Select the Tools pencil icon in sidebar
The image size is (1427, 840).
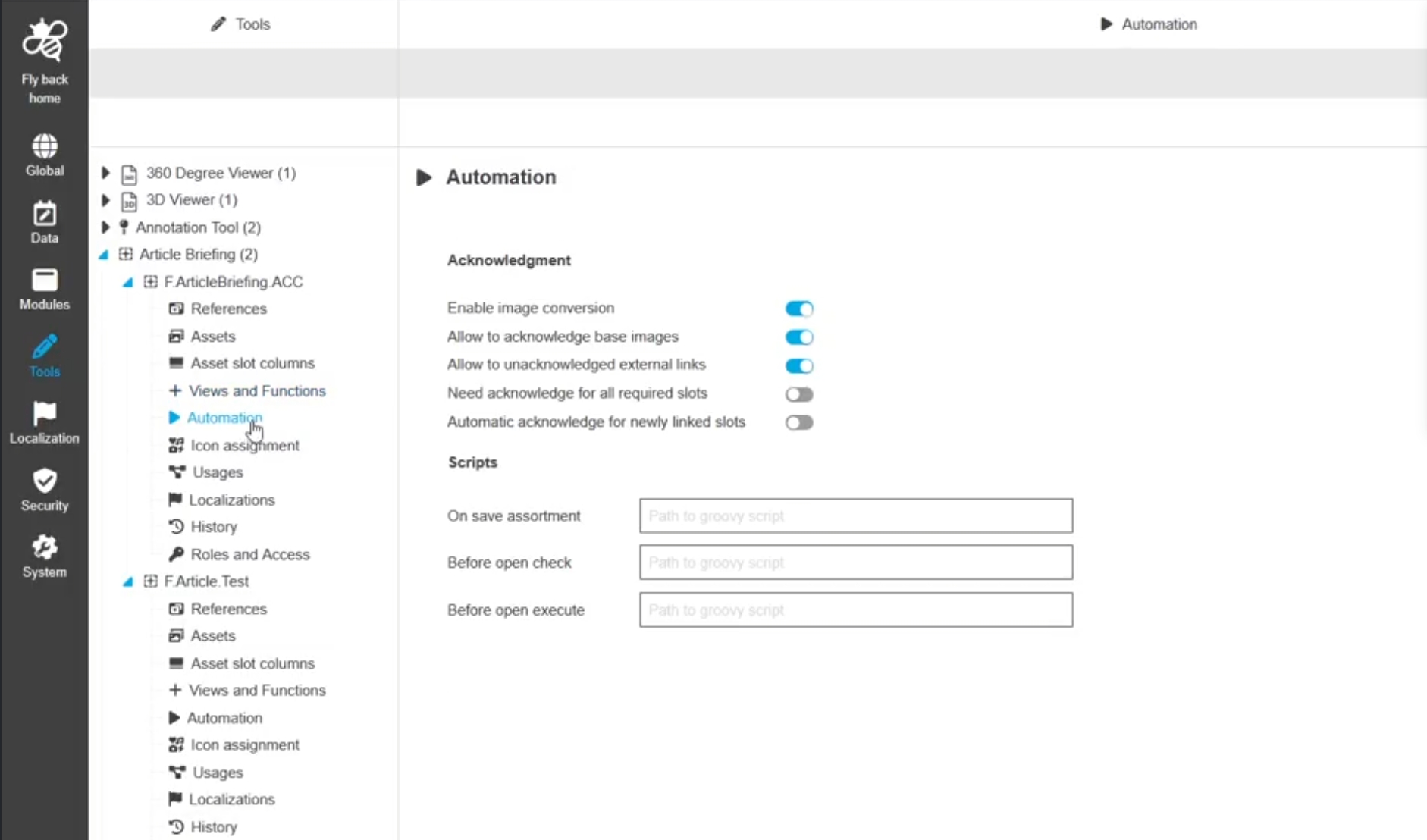click(x=44, y=348)
